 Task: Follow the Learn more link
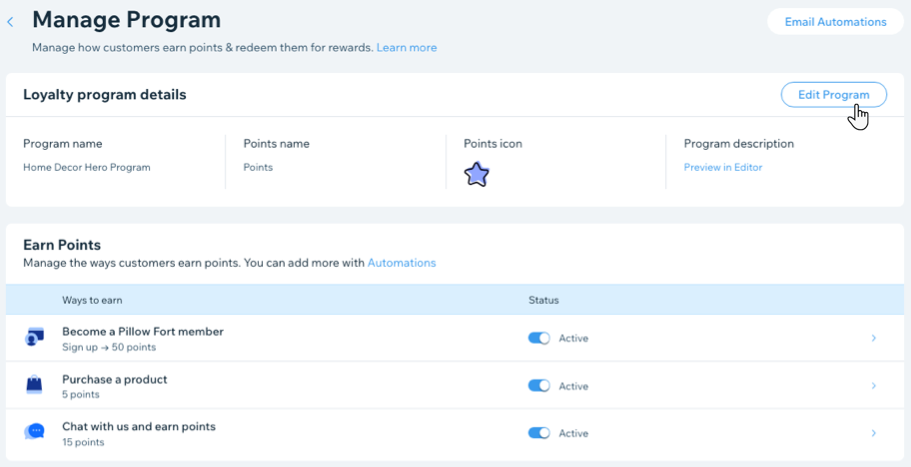point(406,47)
